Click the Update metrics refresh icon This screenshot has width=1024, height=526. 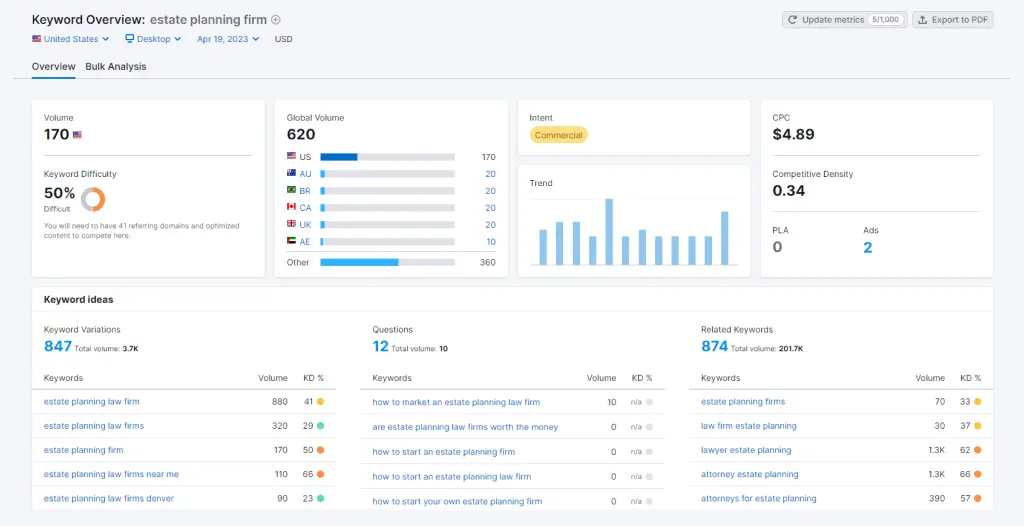click(792, 20)
